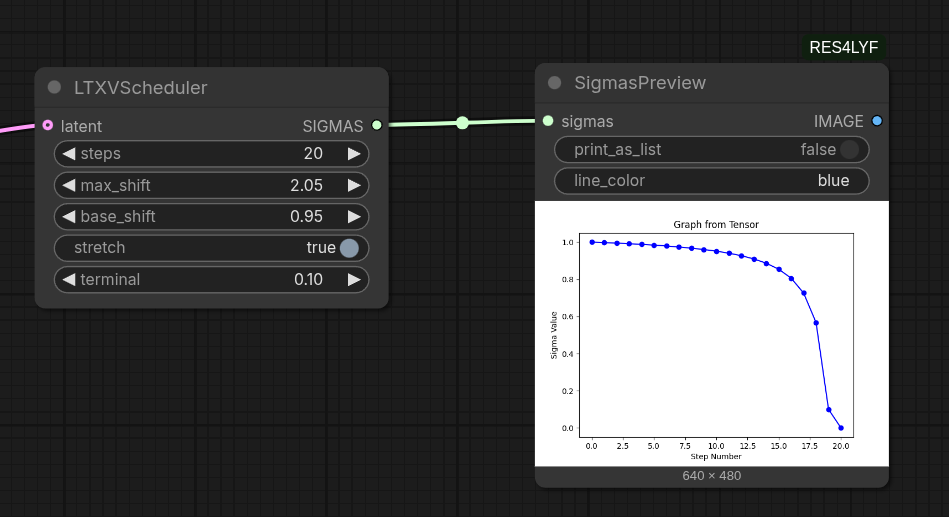
Task: Decrease terminal with the left arrow
Action: 68,280
